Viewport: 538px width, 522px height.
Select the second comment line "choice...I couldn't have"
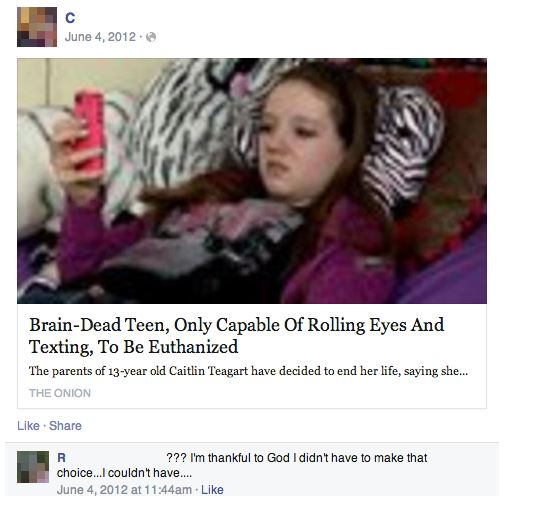(124, 473)
